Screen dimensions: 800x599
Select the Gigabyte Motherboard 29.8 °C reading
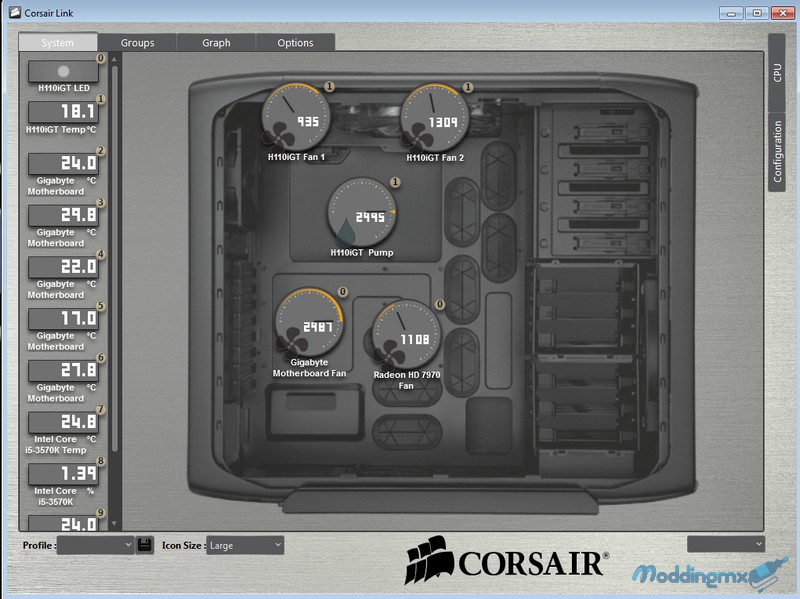coord(63,215)
